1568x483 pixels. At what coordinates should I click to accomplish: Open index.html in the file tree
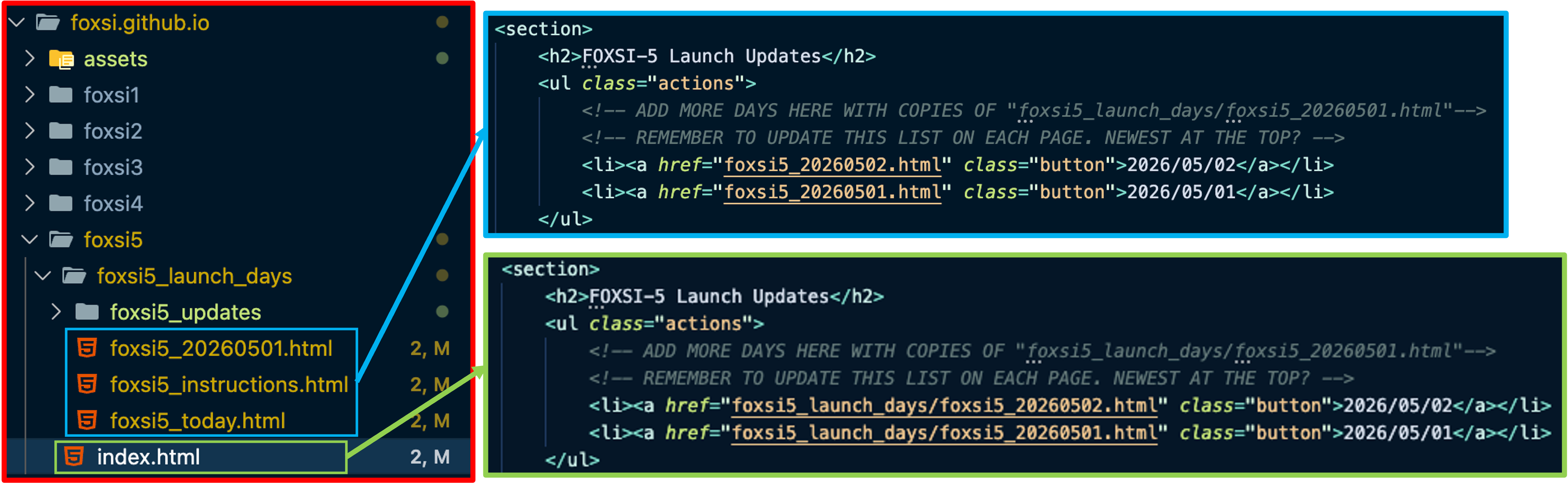pos(148,457)
